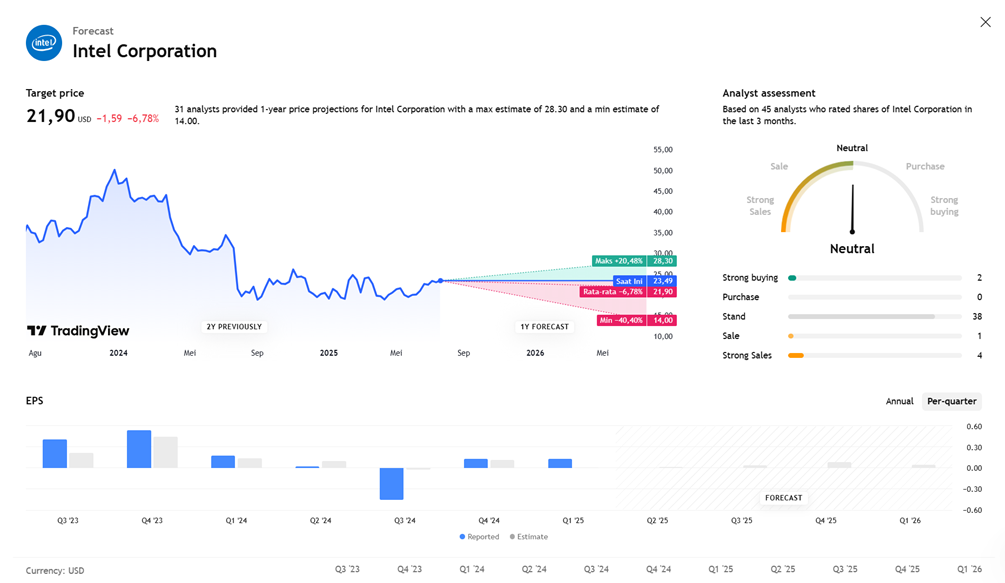Click the current price point on the chart
The width and height of the screenshot is (1005, 583).
click(x=440, y=281)
